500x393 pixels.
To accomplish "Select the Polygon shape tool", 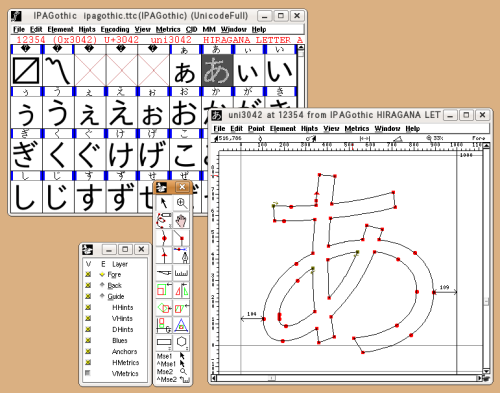I will 182,342.
